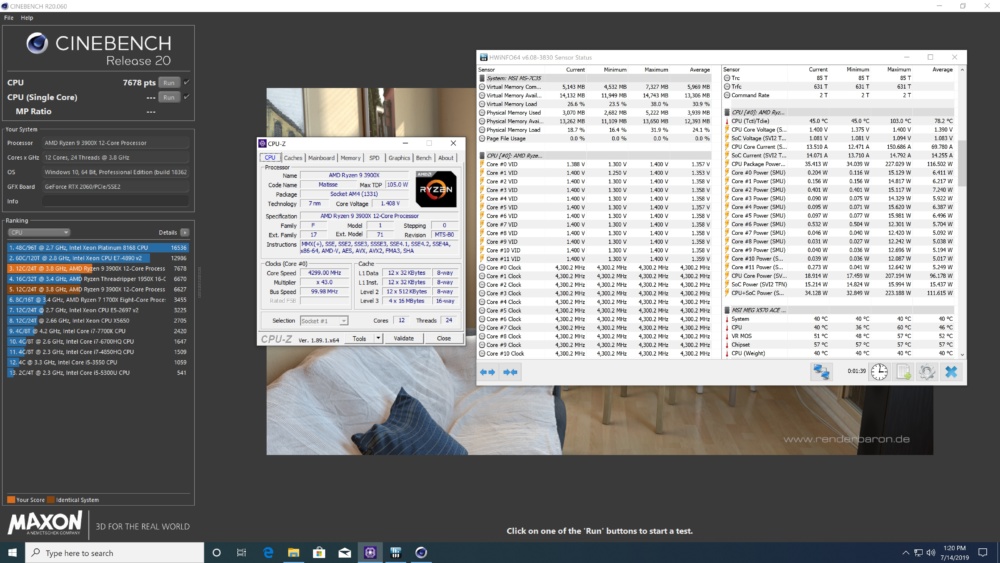Switch to HWiNFO taskbar icon

pyautogui.click(x=395, y=553)
